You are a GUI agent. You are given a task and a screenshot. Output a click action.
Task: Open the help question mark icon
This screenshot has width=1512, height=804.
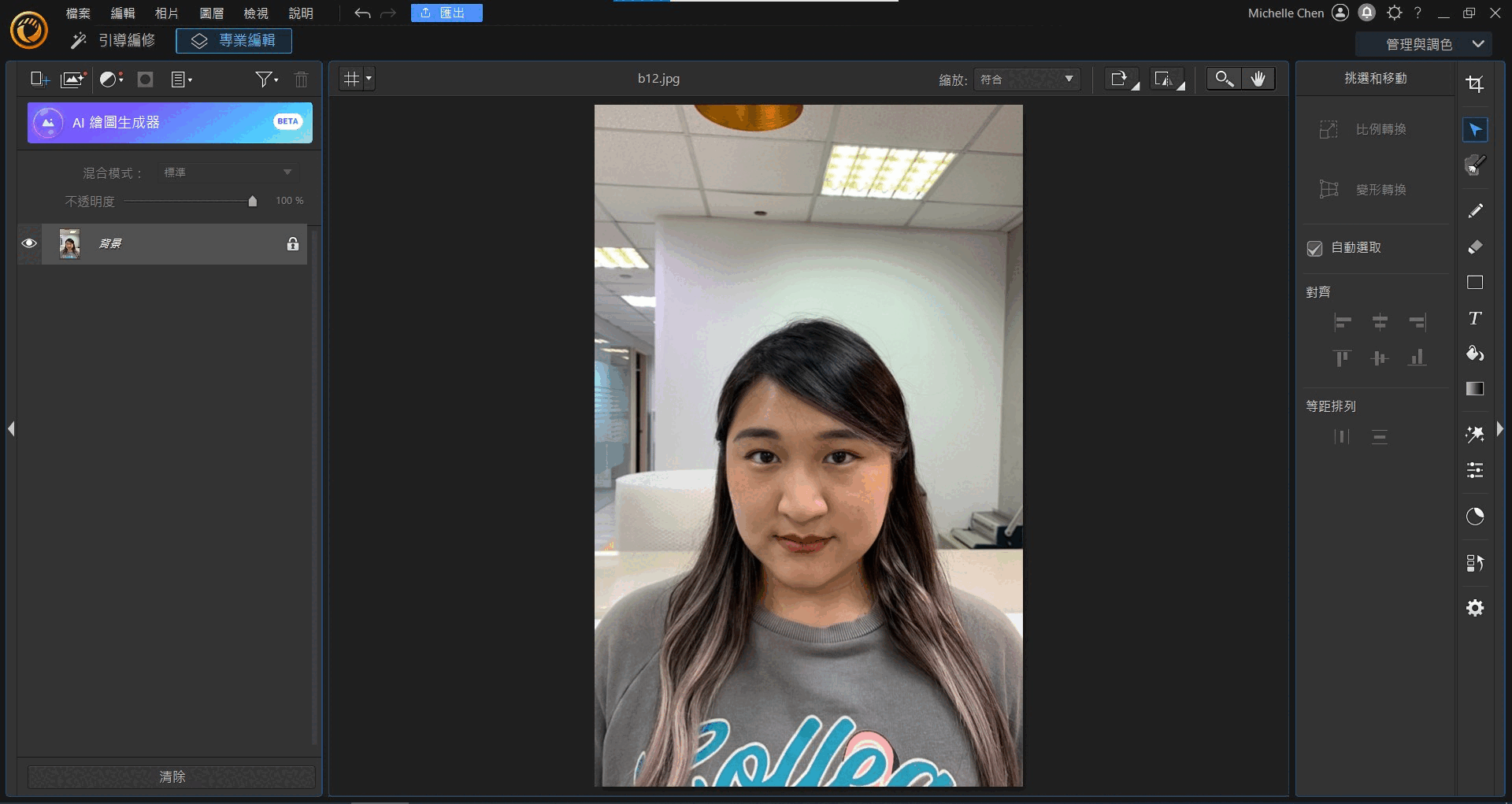click(x=1418, y=13)
